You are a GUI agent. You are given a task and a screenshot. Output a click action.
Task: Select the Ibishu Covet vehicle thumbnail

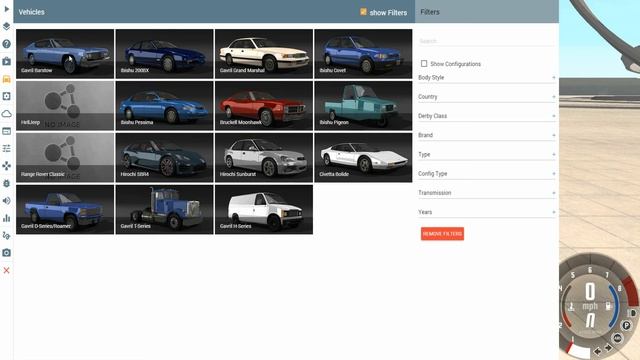coord(363,53)
